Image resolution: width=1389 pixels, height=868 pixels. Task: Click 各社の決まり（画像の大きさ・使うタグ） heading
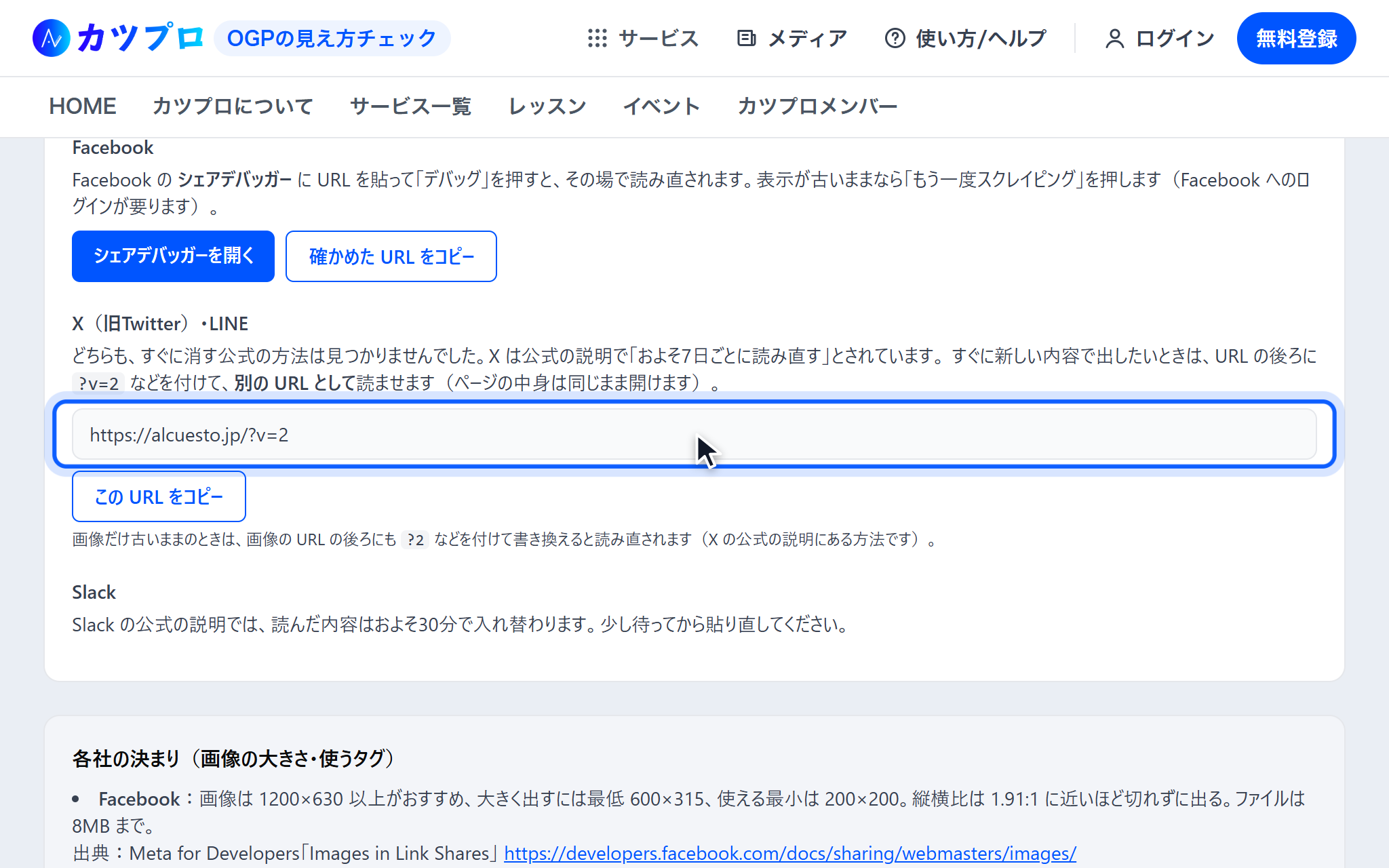[234, 758]
